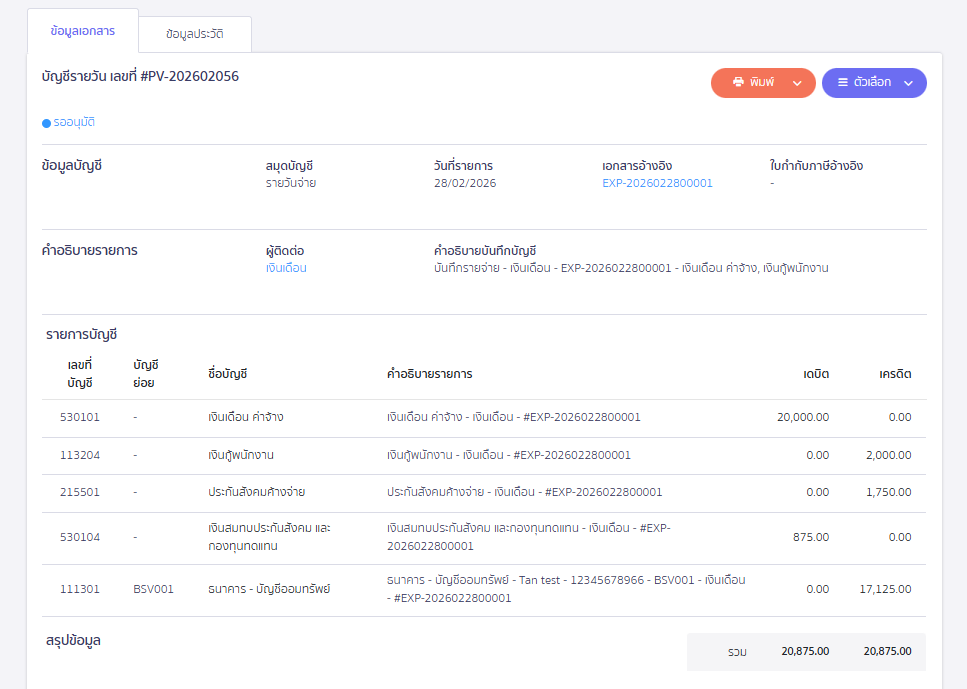Click the list icon on the ตัวเลือก button
This screenshot has width=967, height=689.
coord(842,83)
